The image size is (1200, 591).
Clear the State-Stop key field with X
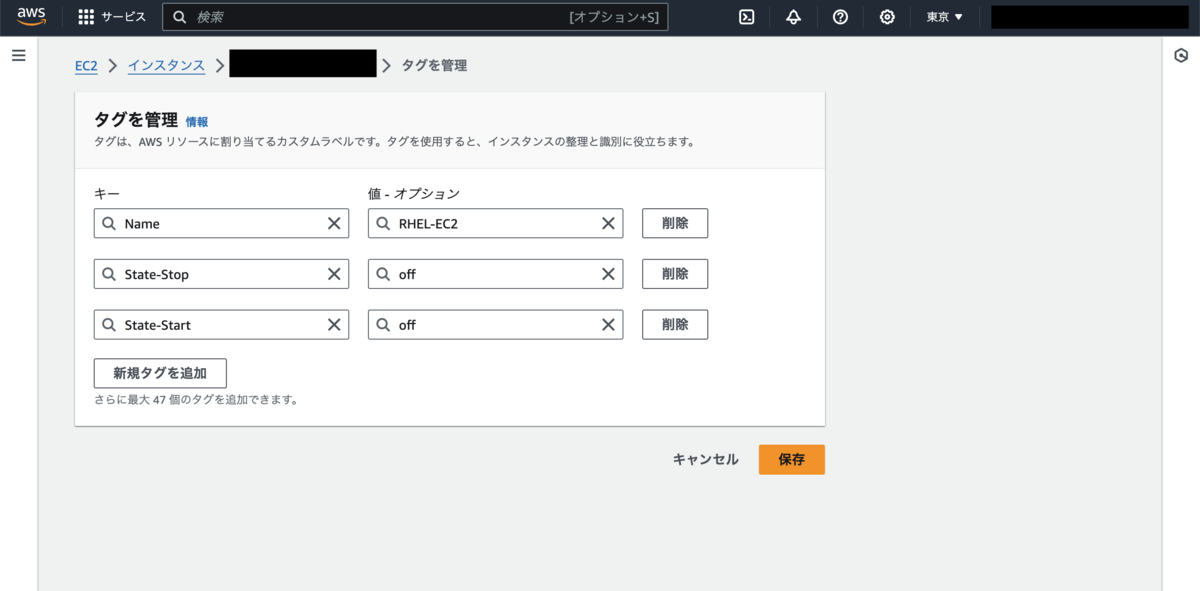pos(334,274)
